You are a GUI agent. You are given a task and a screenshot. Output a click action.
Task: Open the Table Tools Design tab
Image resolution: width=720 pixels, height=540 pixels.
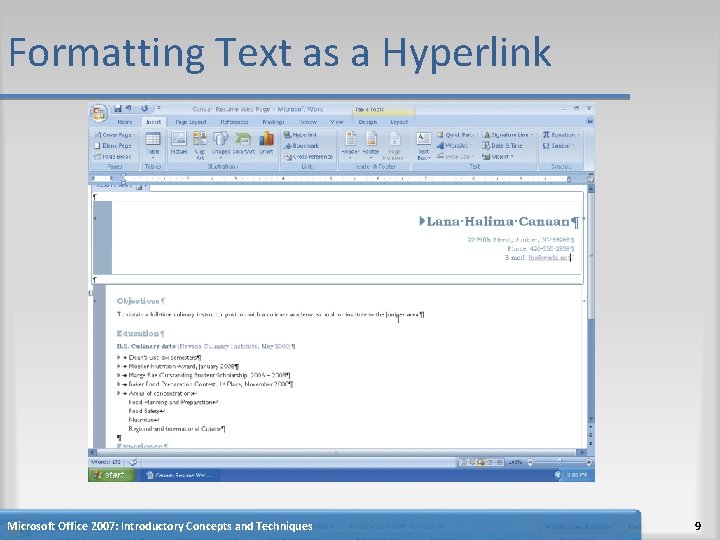pos(367,122)
